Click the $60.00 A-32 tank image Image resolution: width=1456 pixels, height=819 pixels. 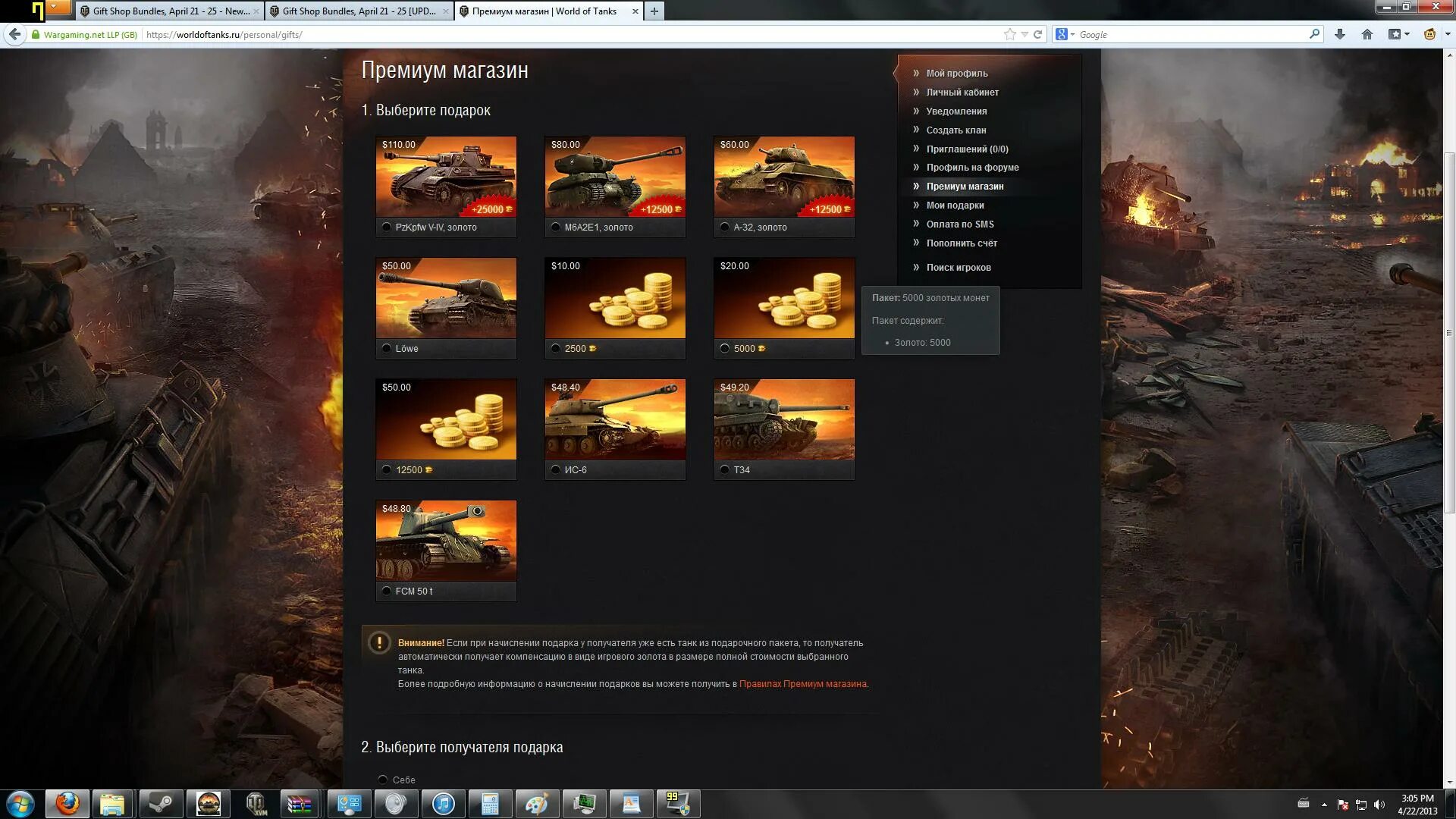[x=784, y=177]
